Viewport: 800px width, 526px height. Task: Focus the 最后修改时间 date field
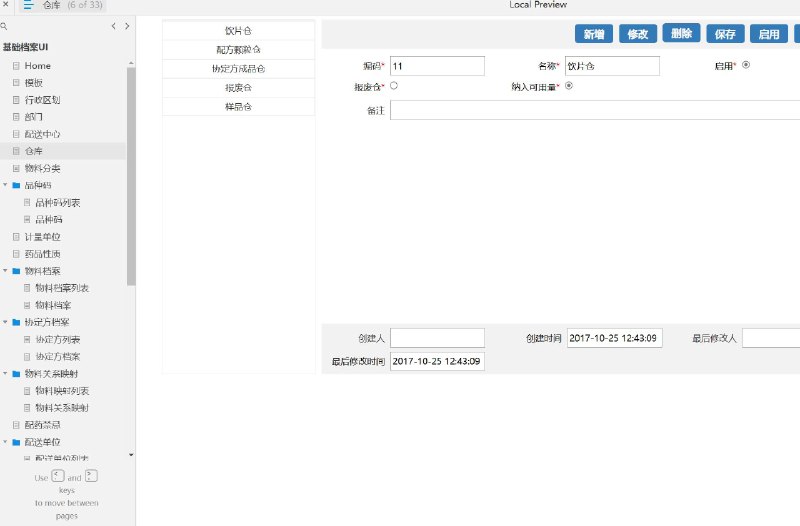(437, 361)
